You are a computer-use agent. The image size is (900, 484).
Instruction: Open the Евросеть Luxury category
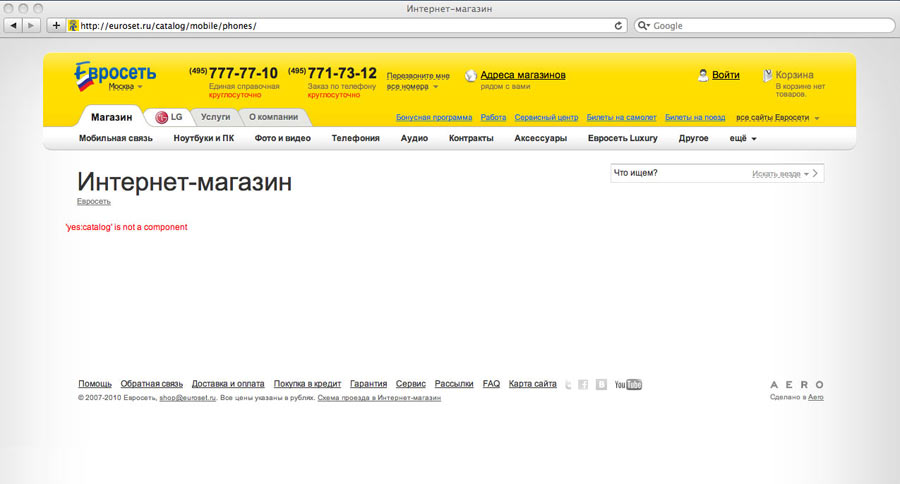tap(622, 138)
